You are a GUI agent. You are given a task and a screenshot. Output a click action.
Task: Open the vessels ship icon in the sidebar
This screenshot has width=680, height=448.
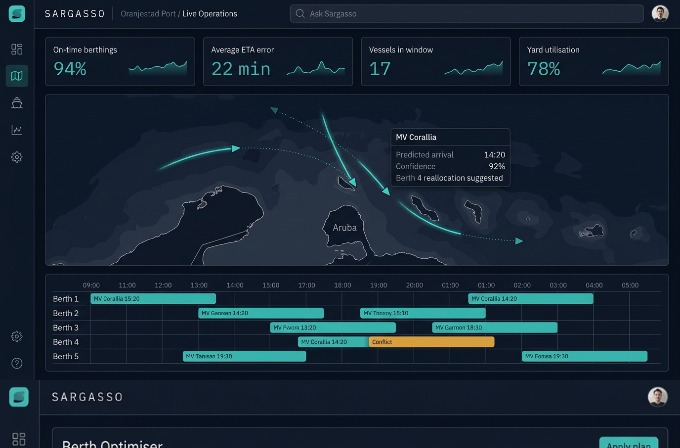coord(16,103)
